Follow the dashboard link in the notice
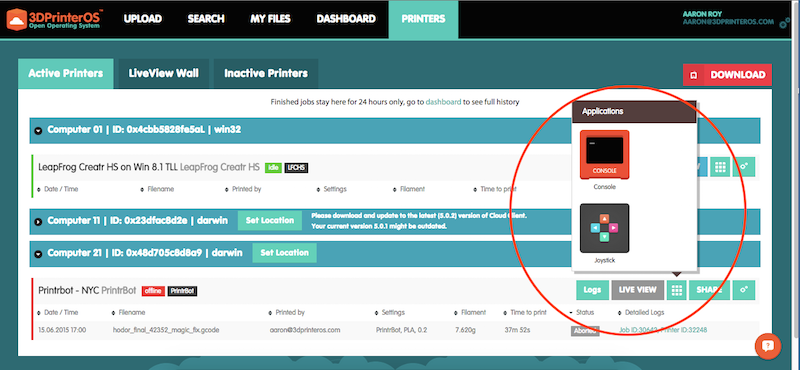This screenshot has width=800, height=370. tap(443, 102)
